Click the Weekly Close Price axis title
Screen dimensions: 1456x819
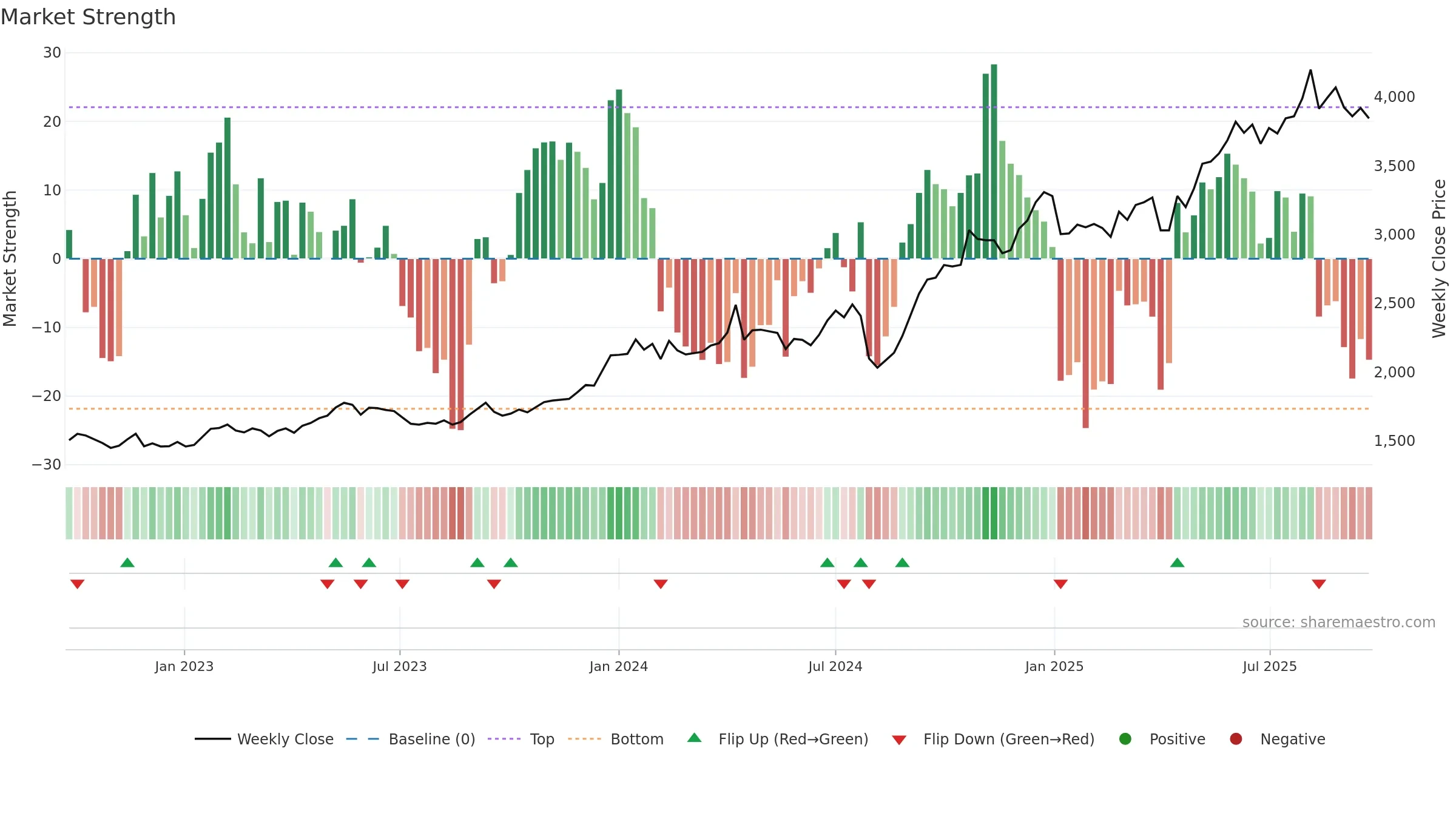coord(1439,258)
